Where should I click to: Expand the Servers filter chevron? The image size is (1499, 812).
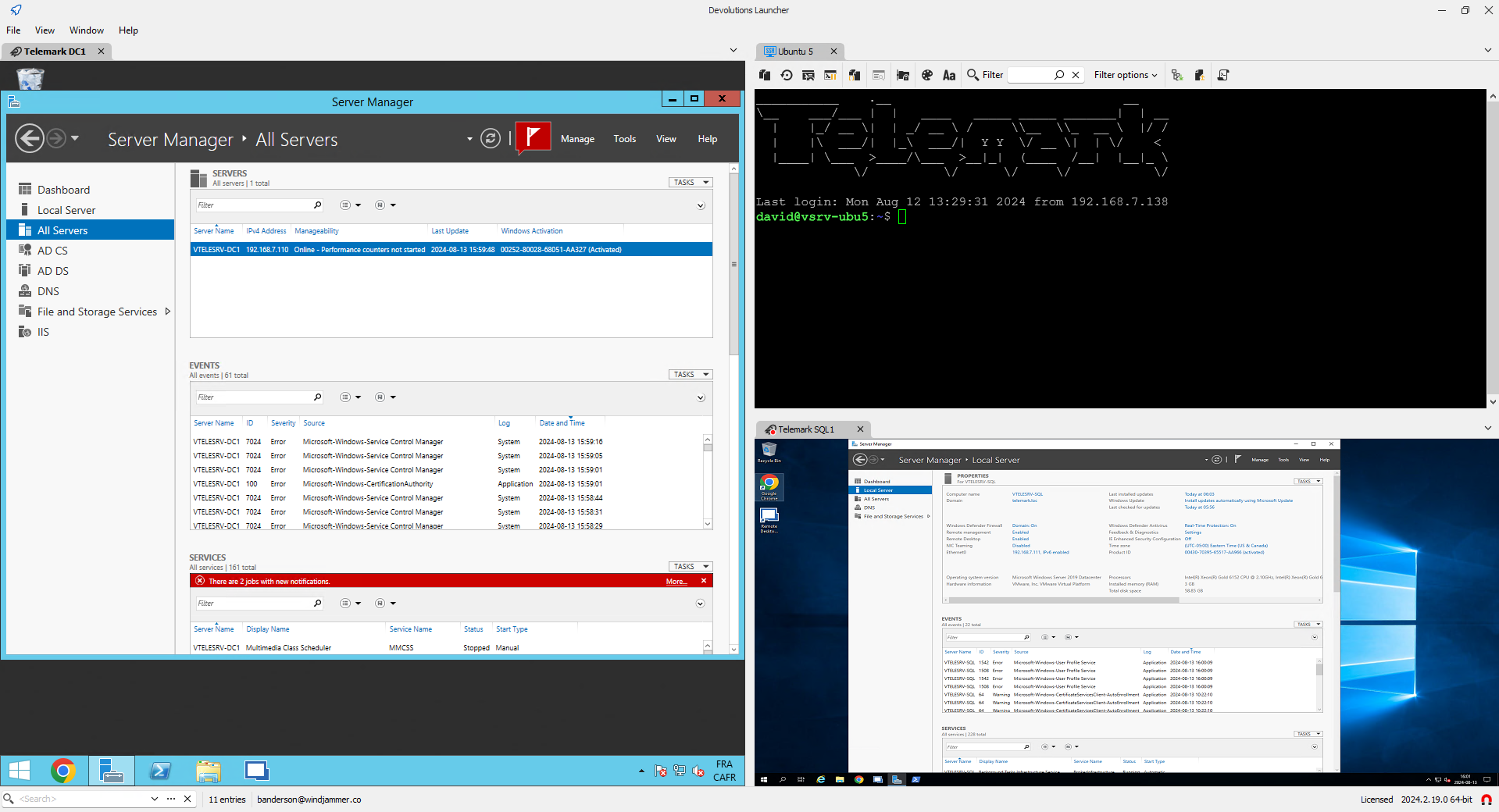click(x=701, y=206)
